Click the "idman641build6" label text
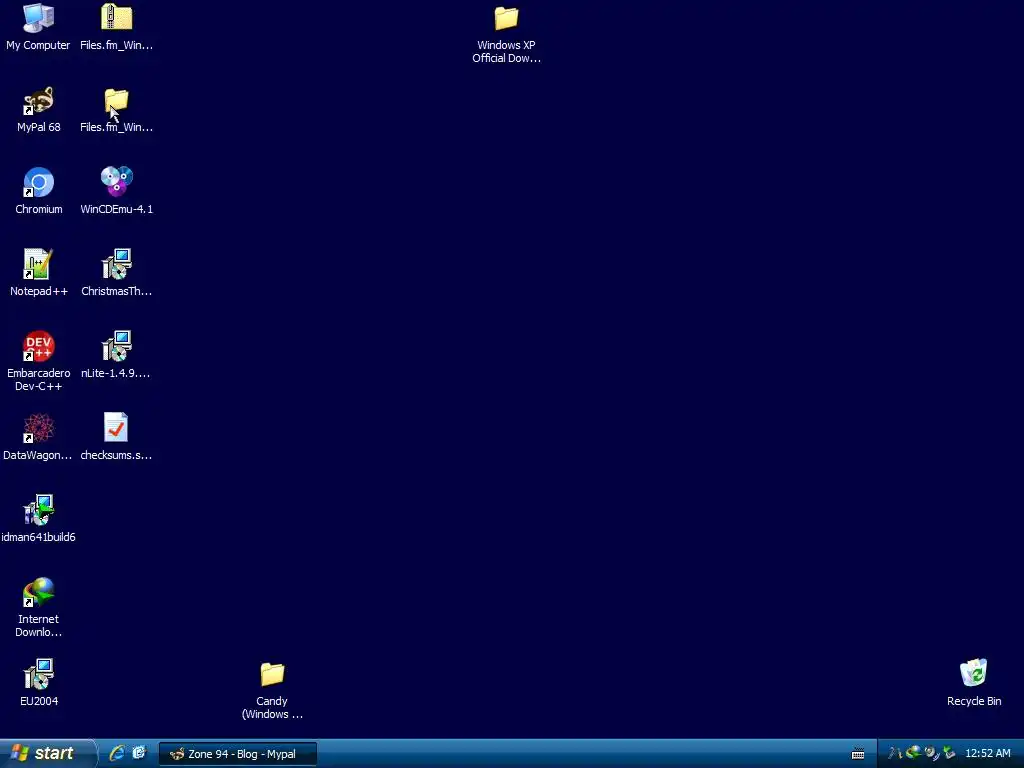Viewport: 1024px width, 768px height. pyautogui.click(x=39, y=537)
